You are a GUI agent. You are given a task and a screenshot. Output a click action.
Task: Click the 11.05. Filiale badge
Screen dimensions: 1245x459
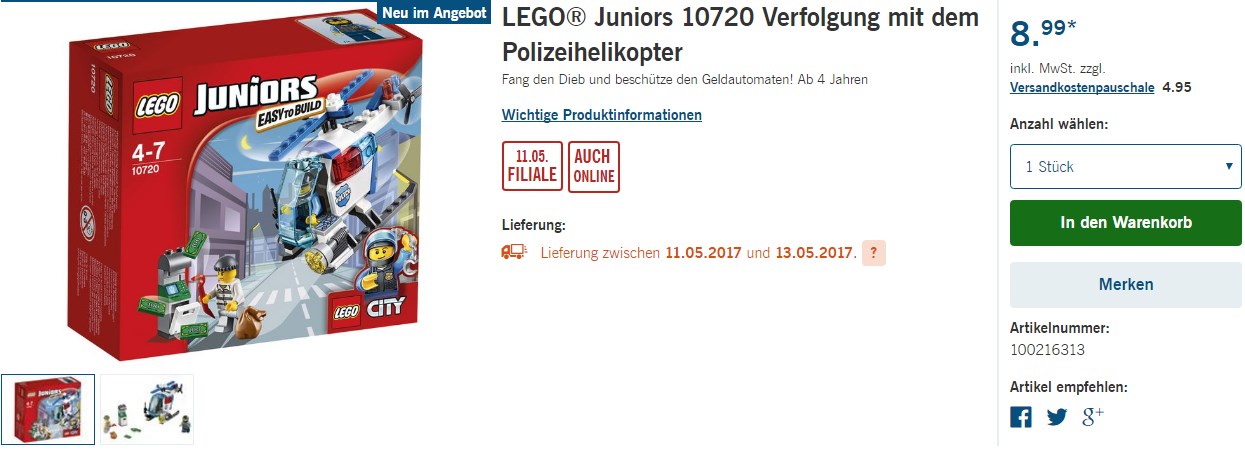click(x=530, y=166)
